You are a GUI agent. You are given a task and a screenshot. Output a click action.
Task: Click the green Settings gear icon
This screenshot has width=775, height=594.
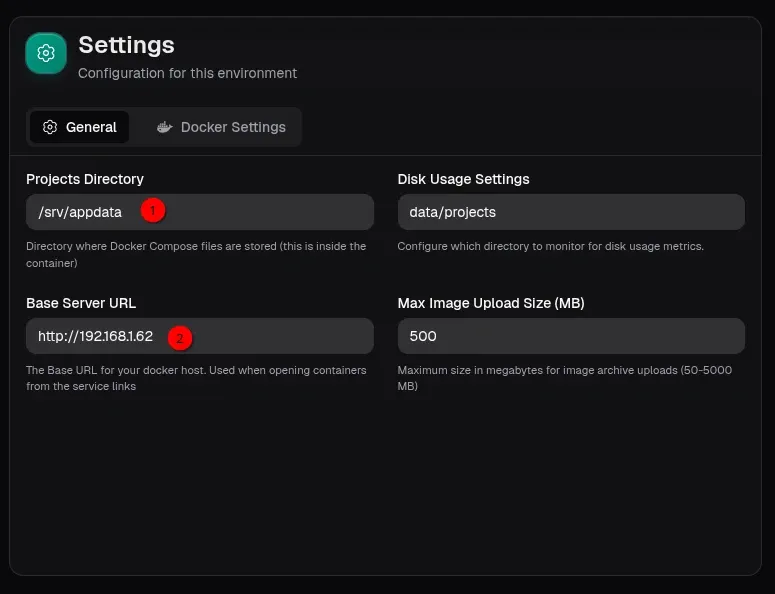(46, 54)
